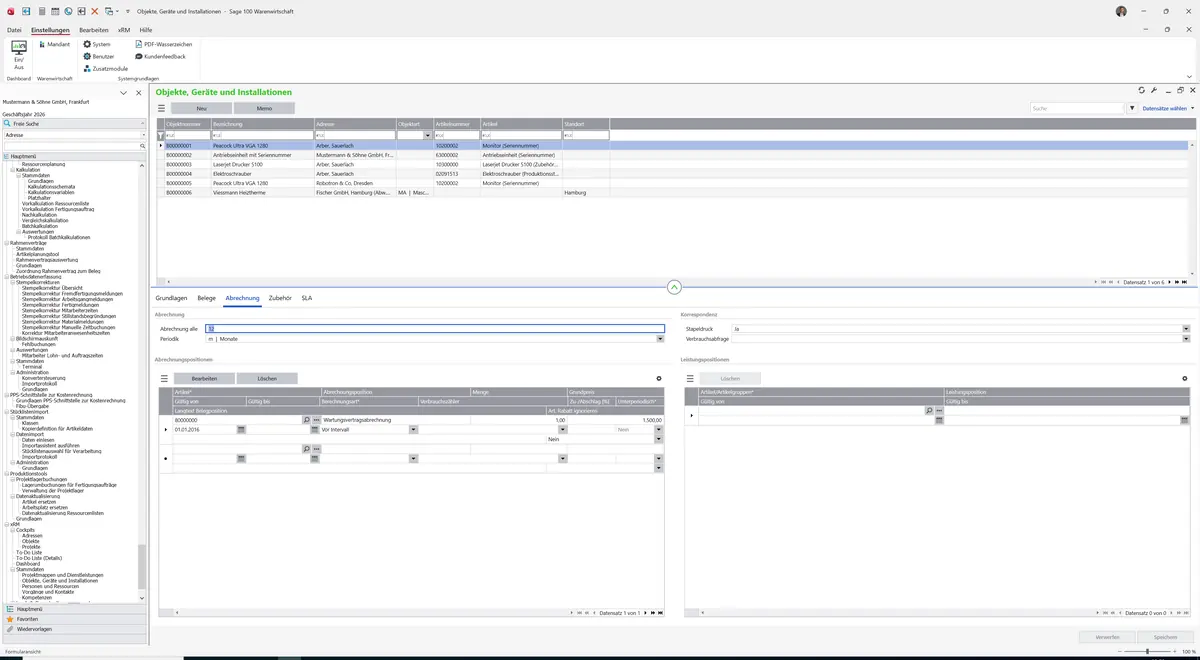Click Löschen in Abrechnungspositionen

tap(267, 378)
